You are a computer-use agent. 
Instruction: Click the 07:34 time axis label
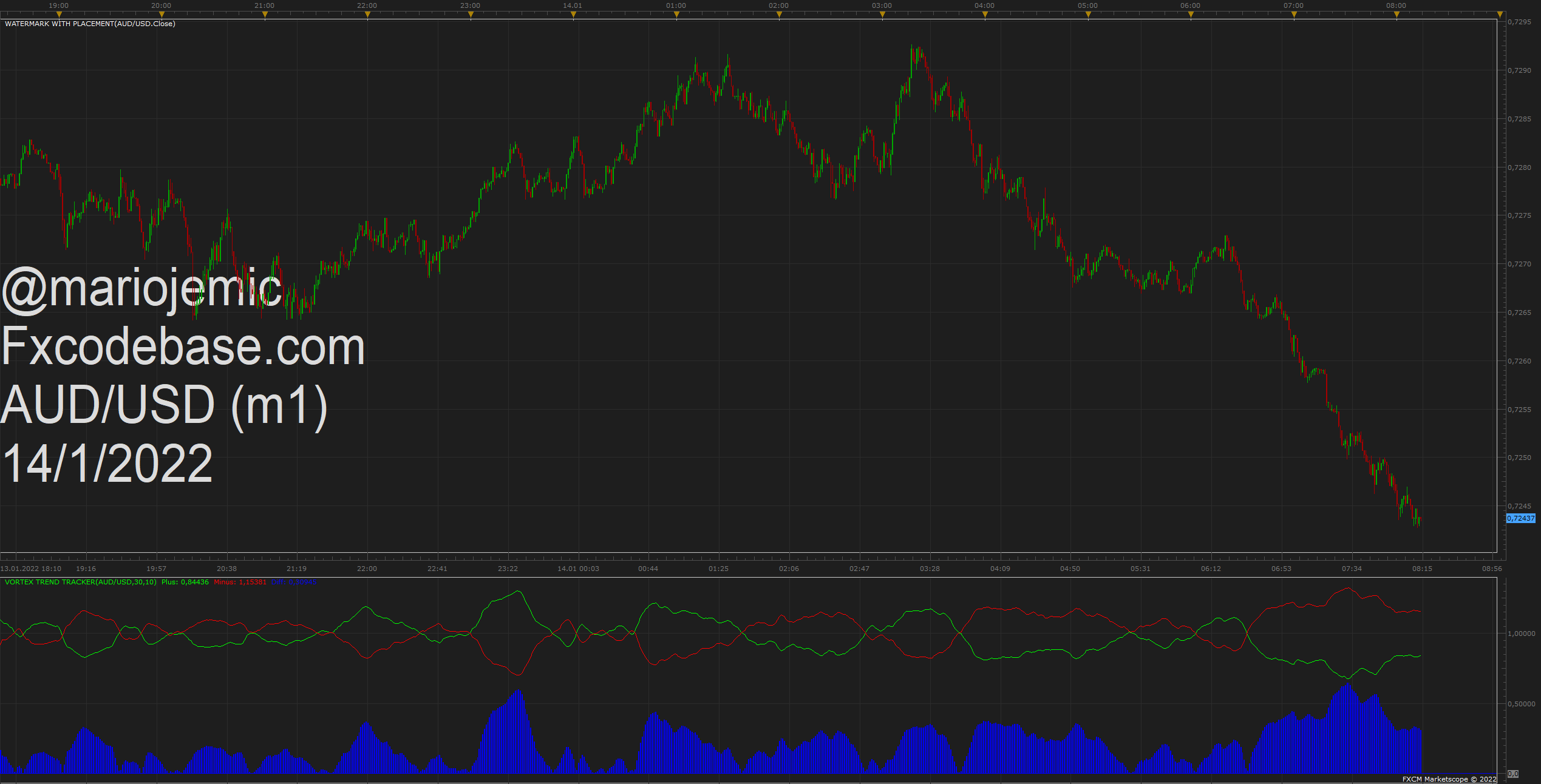pos(1352,569)
